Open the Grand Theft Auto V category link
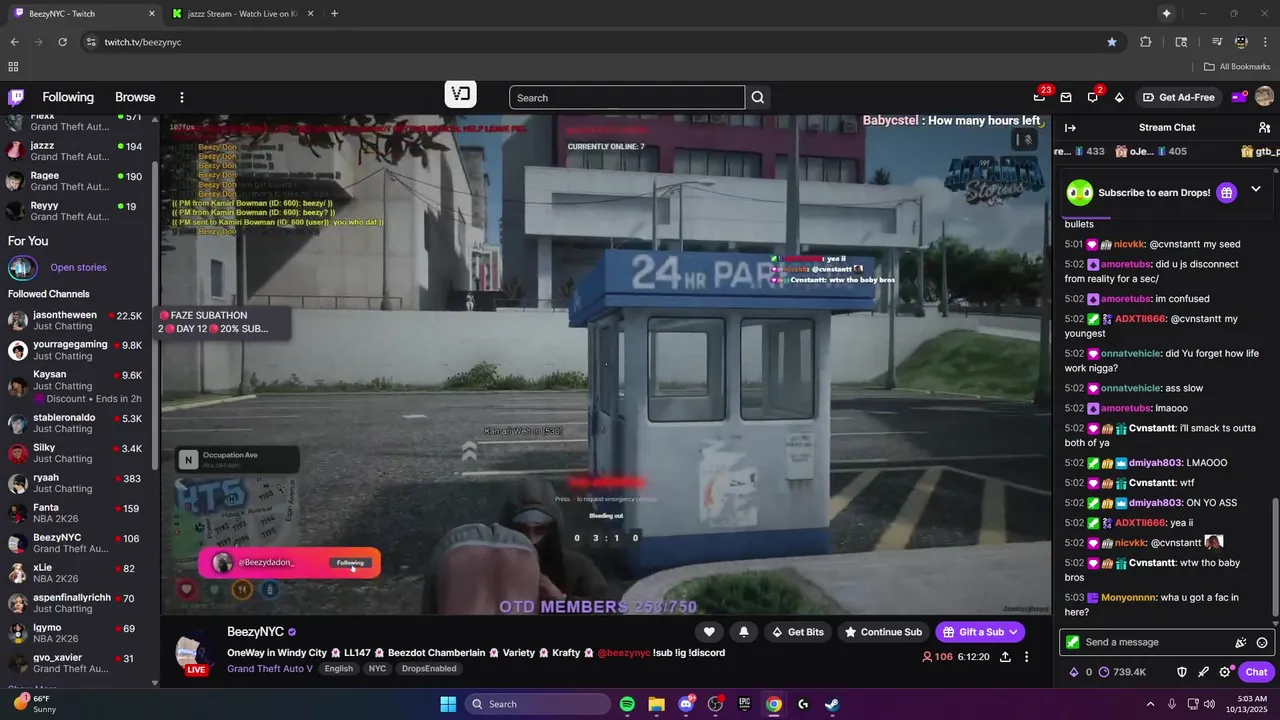 pyautogui.click(x=269, y=669)
